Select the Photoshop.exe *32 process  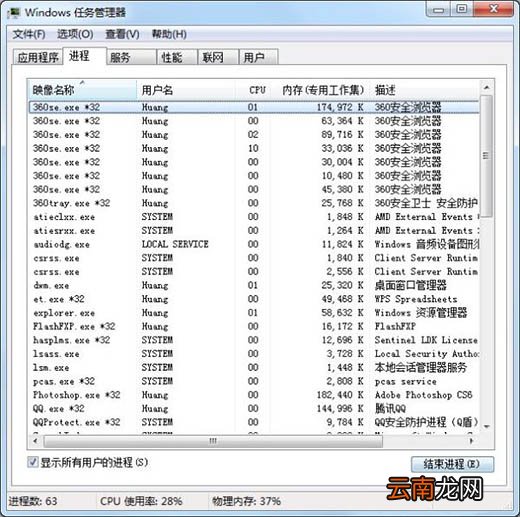coord(254,395)
